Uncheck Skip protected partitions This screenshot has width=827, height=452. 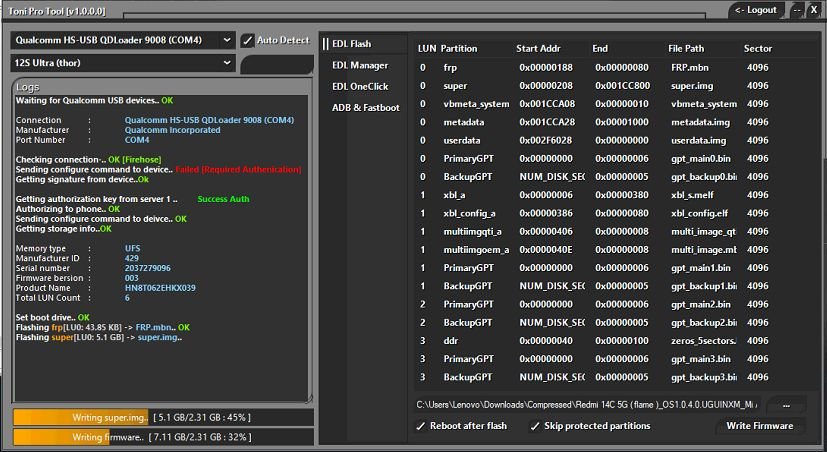coord(533,426)
